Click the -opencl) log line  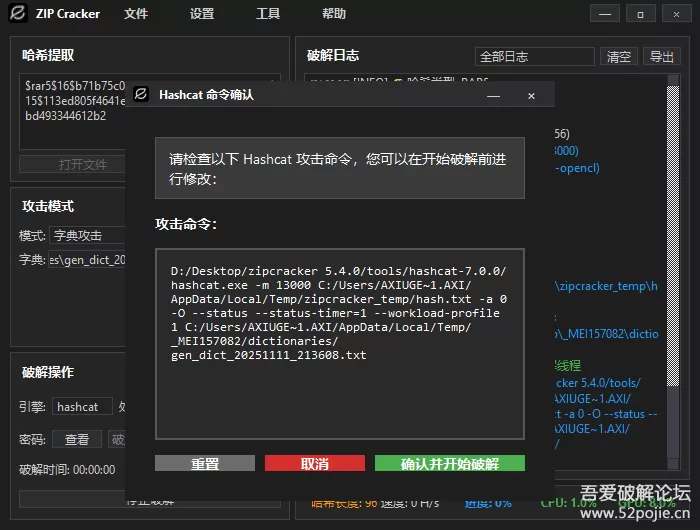point(577,168)
